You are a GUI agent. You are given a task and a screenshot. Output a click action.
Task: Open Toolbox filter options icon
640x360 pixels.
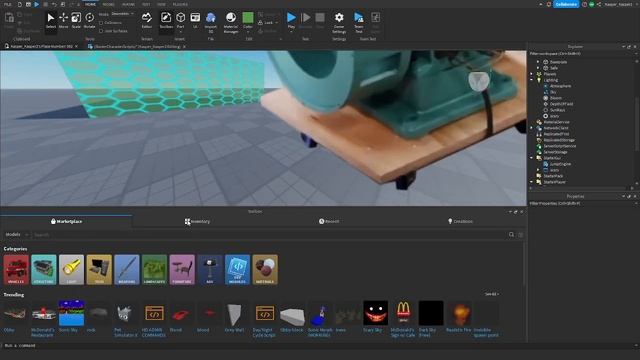tap(520, 235)
